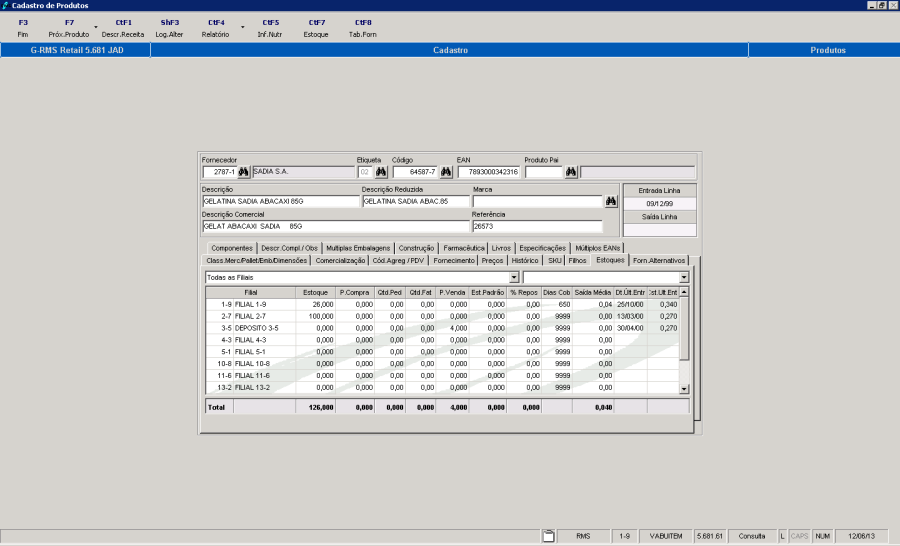
Task: Click the Produto Pai code field
Action: 544,172
